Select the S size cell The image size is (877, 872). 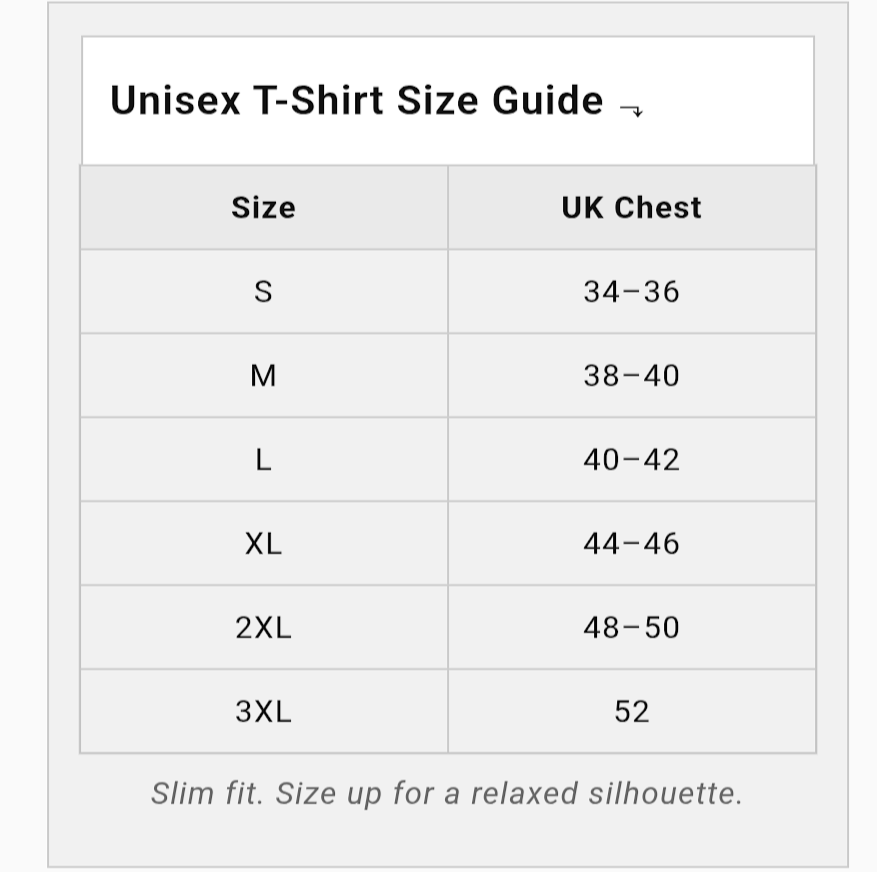pos(263,291)
